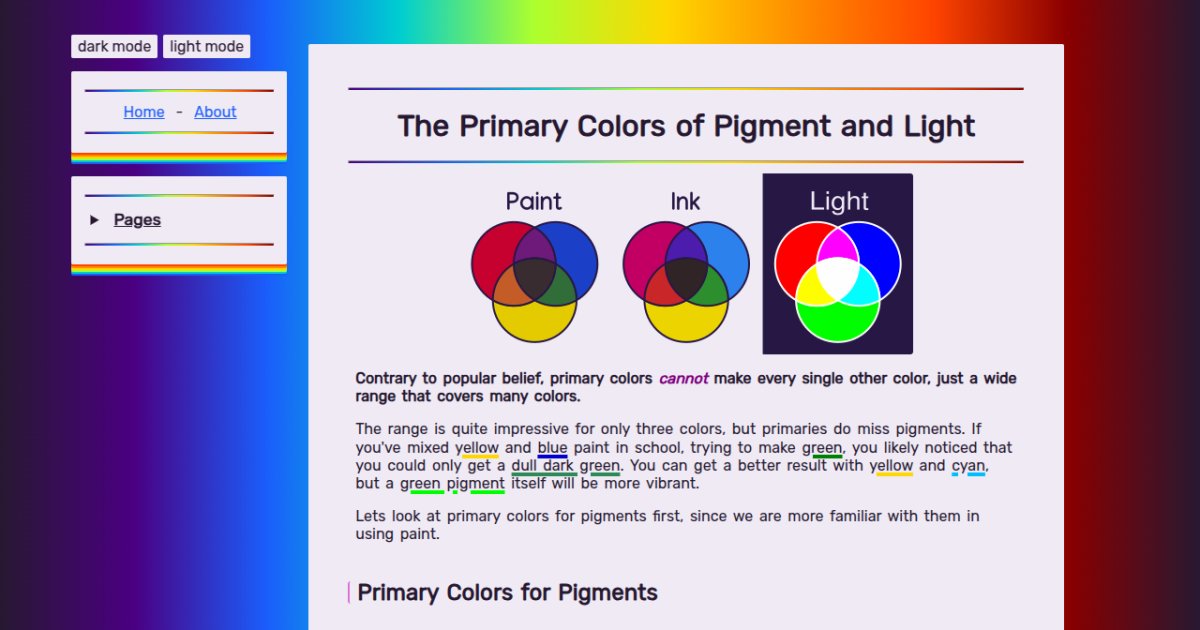Click the white center of Light diagram
The height and width of the screenshot is (630, 1200).
pyautogui.click(x=837, y=272)
